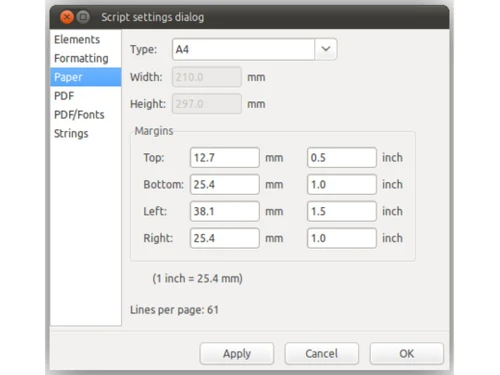Click the 'Right:' margin label

(158, 238)
